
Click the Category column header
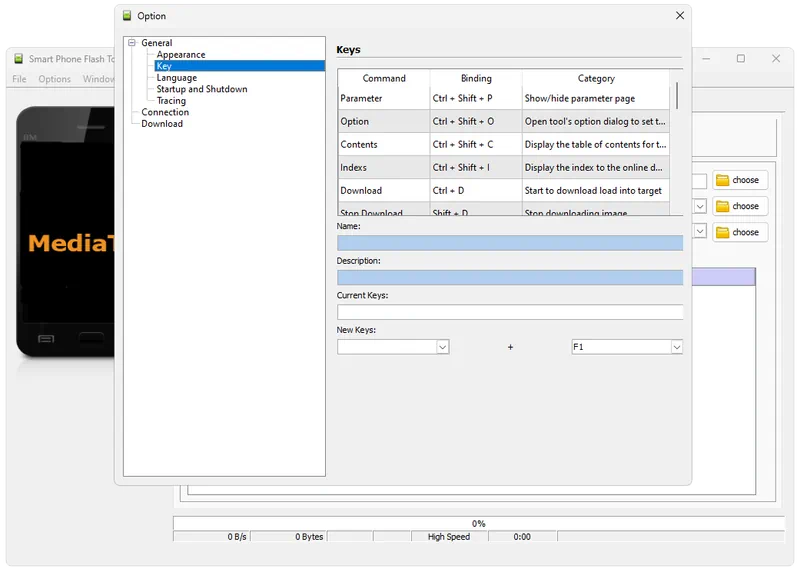coord(596,78)
